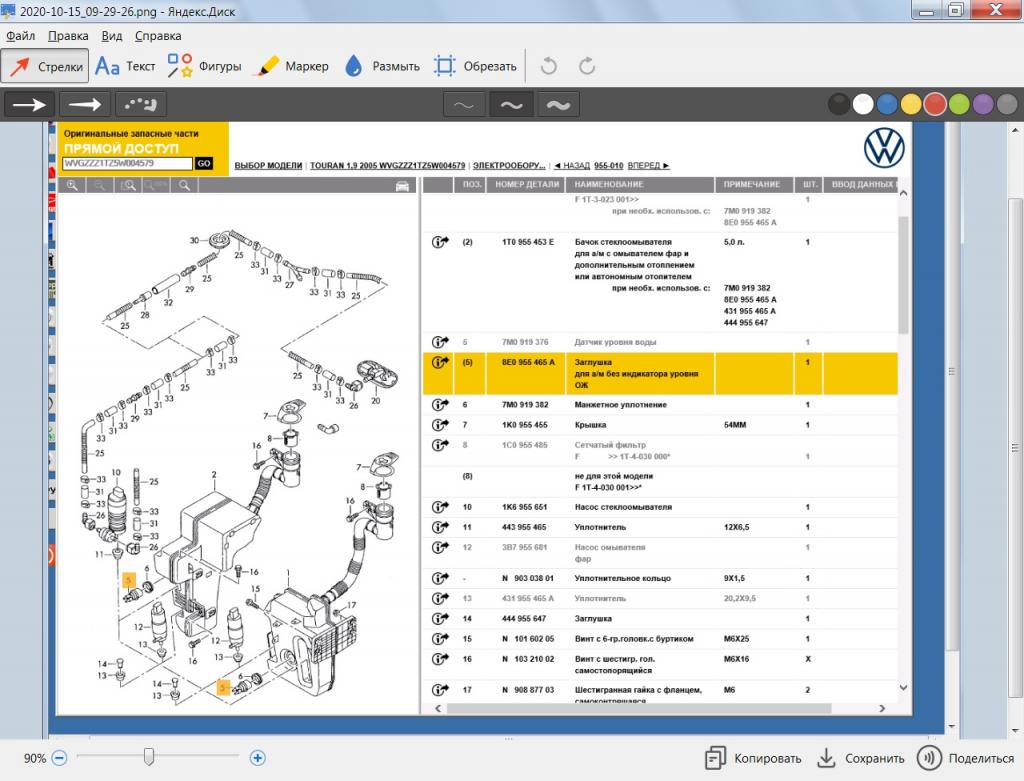
Task: Select medium line thickness
Action: (511, 104)
